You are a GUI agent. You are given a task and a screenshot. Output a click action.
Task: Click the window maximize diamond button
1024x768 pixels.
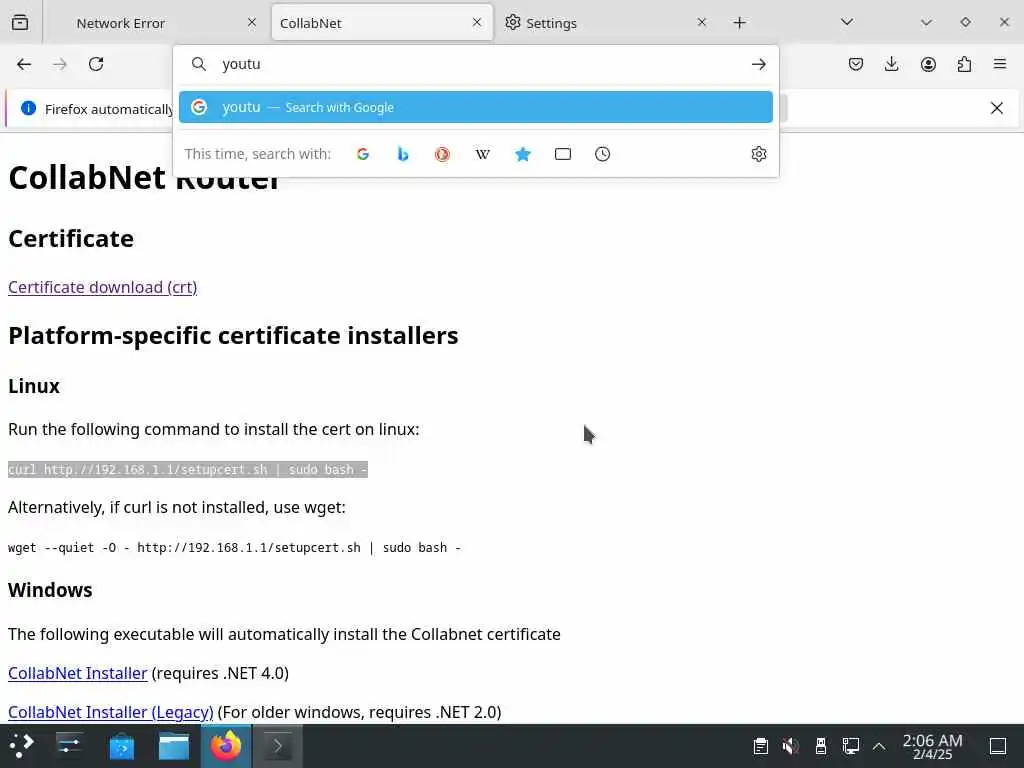coord(965,22)
